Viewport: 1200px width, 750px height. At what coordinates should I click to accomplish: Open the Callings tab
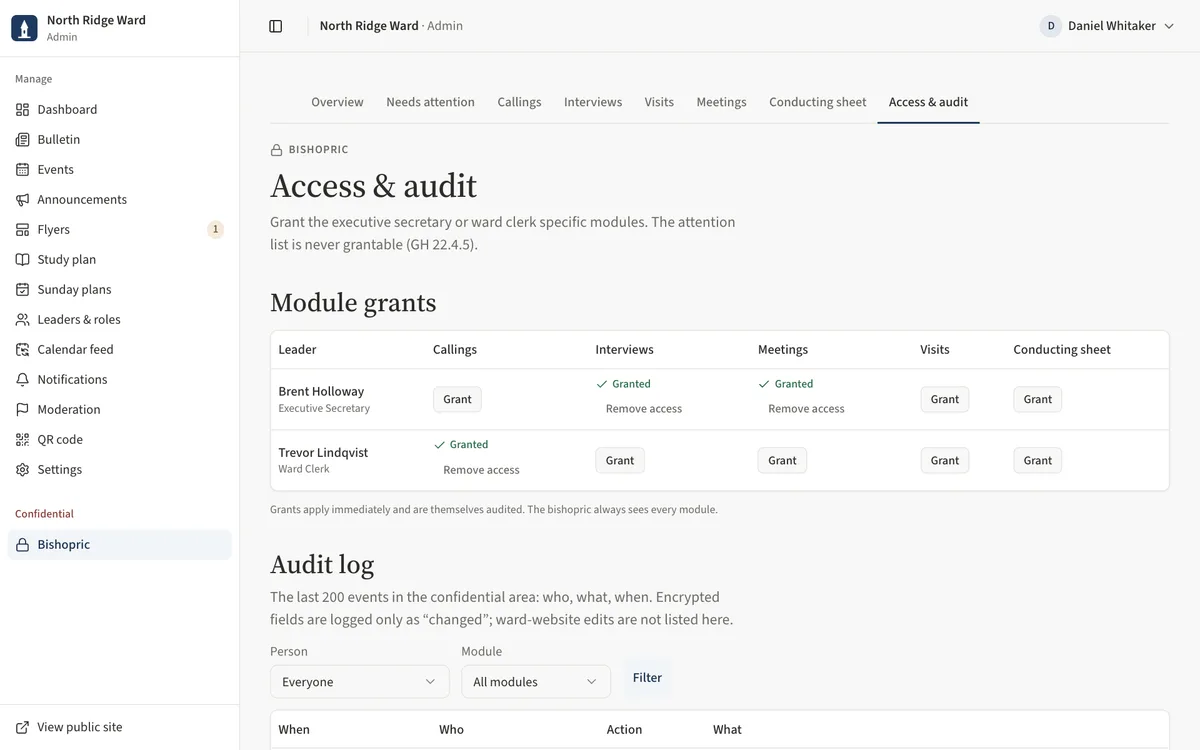tap(519, 102)
